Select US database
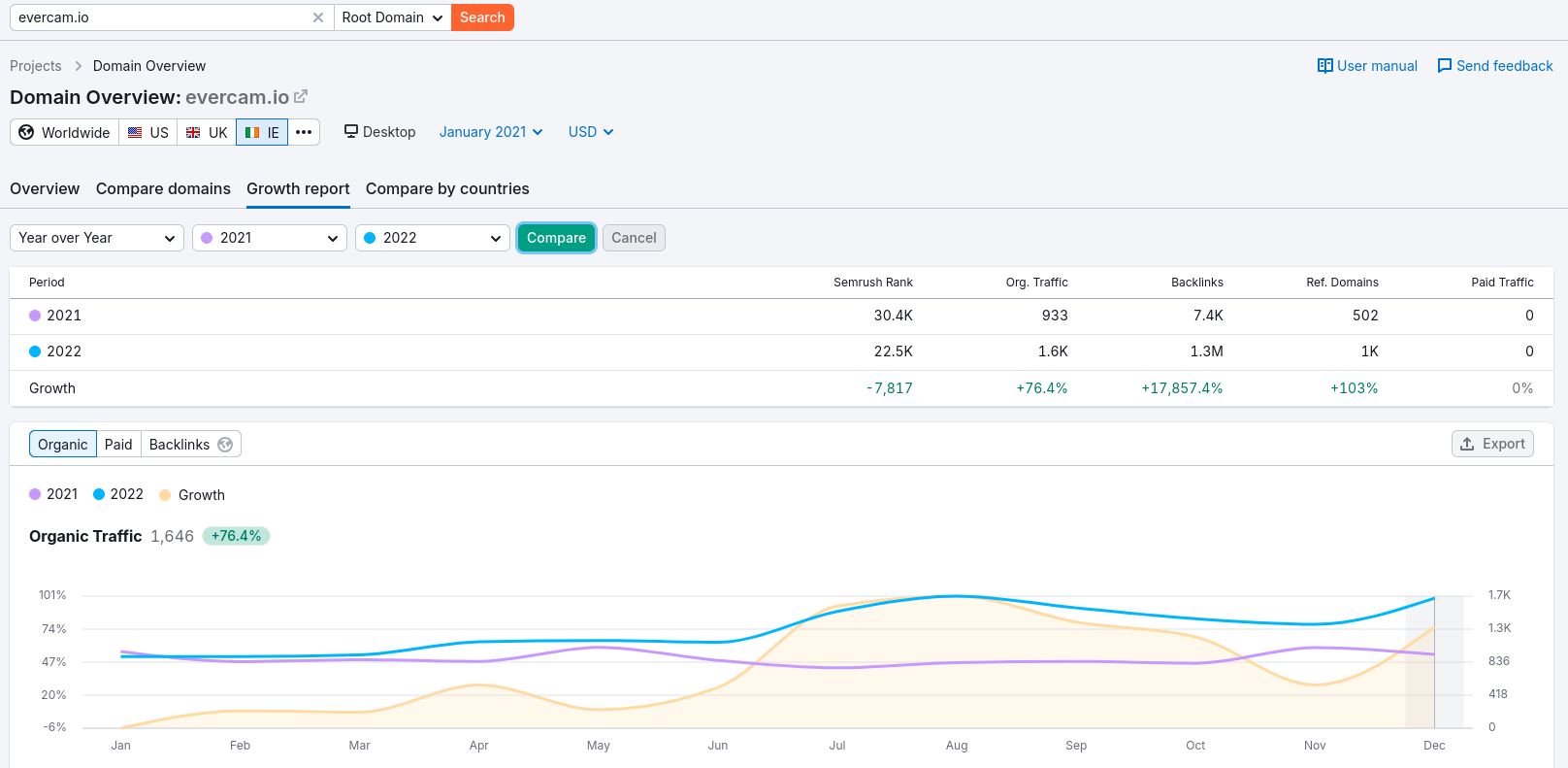 click(147, 132)
